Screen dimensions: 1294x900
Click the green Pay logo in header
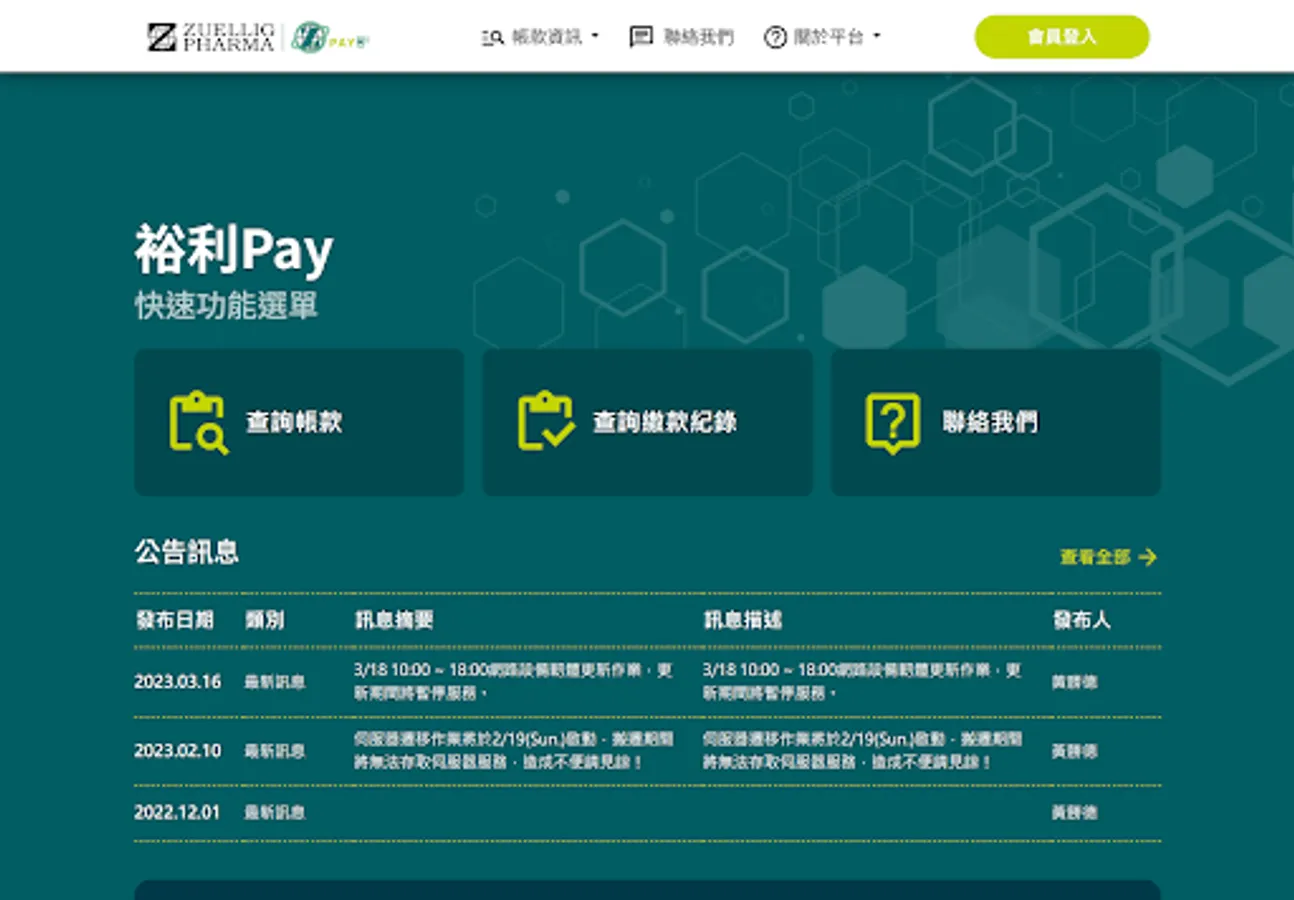point(330,37)
